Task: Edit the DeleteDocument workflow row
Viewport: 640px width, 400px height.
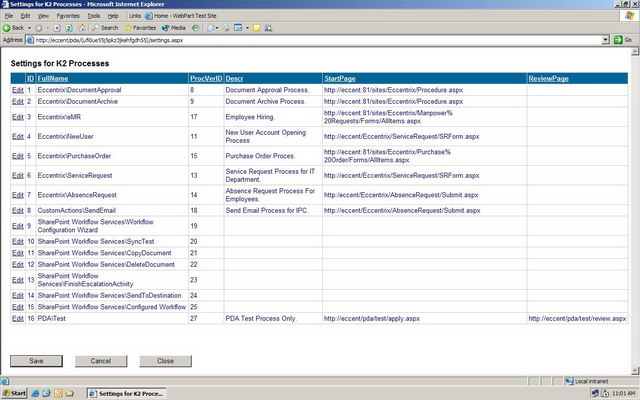Action: tap(18, 264)
